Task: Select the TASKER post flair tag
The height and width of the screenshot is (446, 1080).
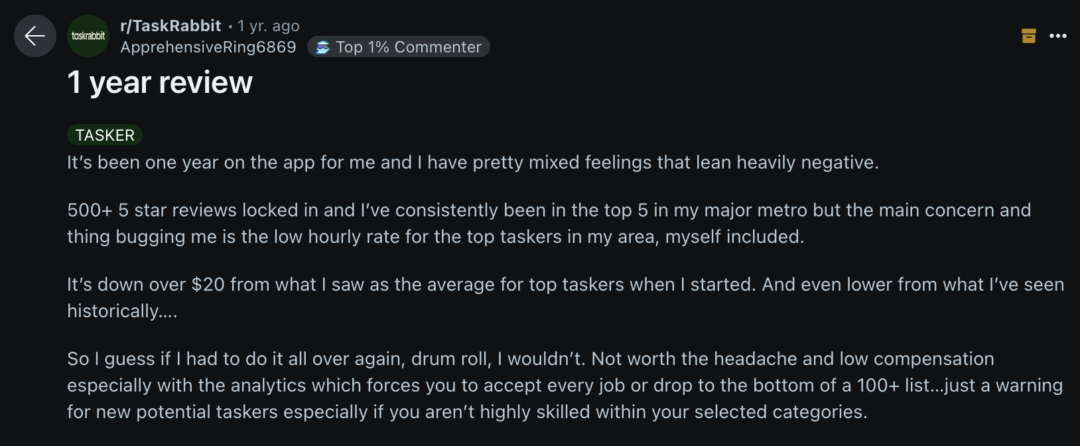Action: click(x=105, y=135)
